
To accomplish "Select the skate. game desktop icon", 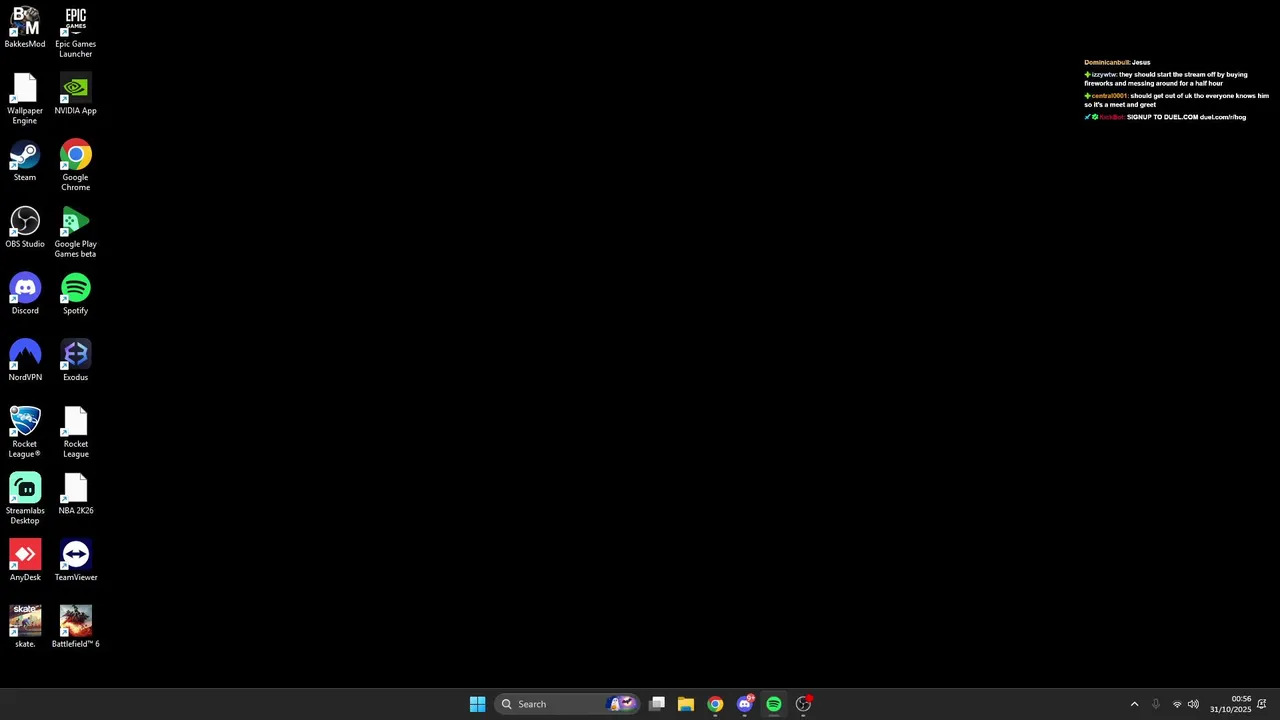I will click(x=25, y=626).
